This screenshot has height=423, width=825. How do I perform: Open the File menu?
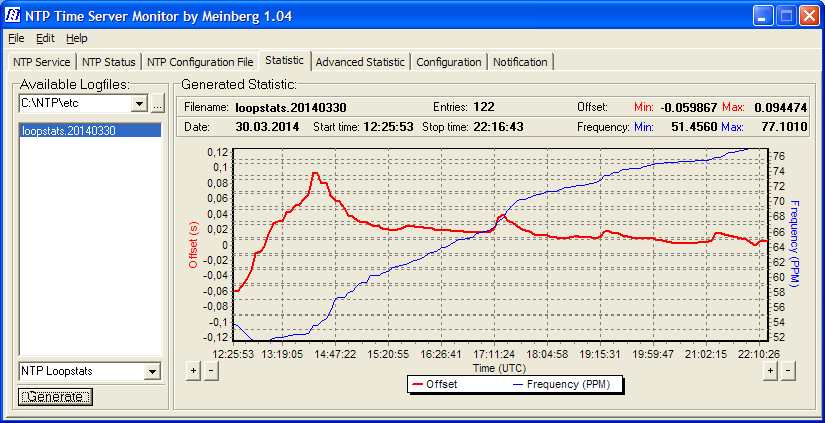(15, 38)
